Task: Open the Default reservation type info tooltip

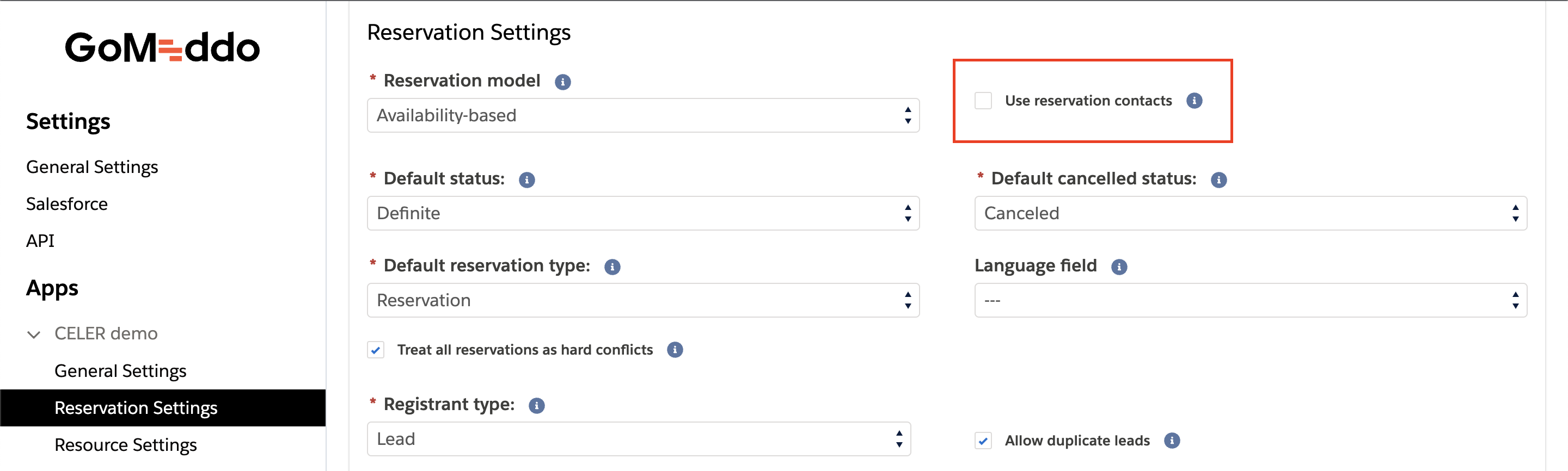Action: (x=612, y=266)
